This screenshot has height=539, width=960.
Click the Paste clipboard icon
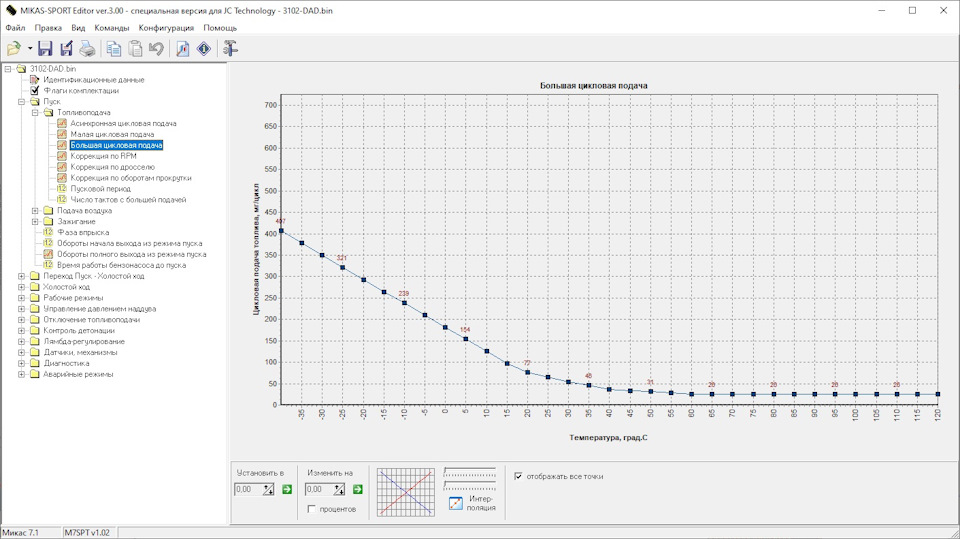[x=135, y=48]
